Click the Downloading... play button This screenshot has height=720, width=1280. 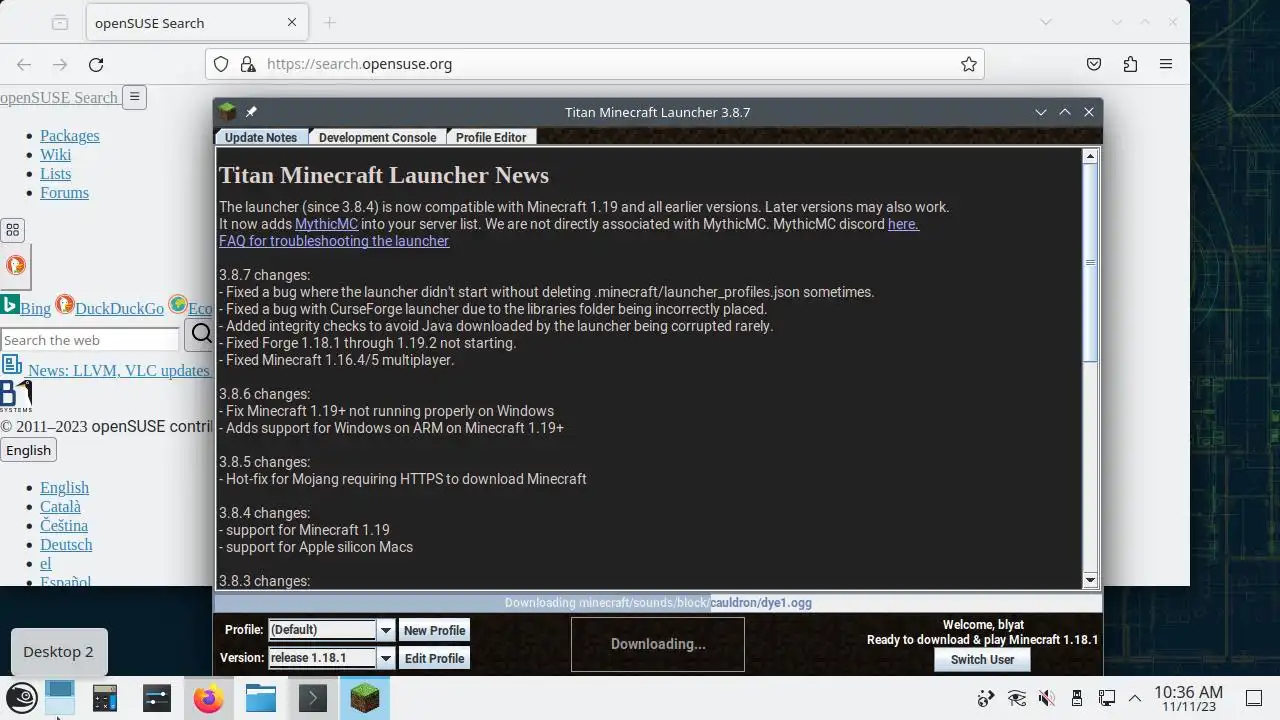(x=658, y=644)
